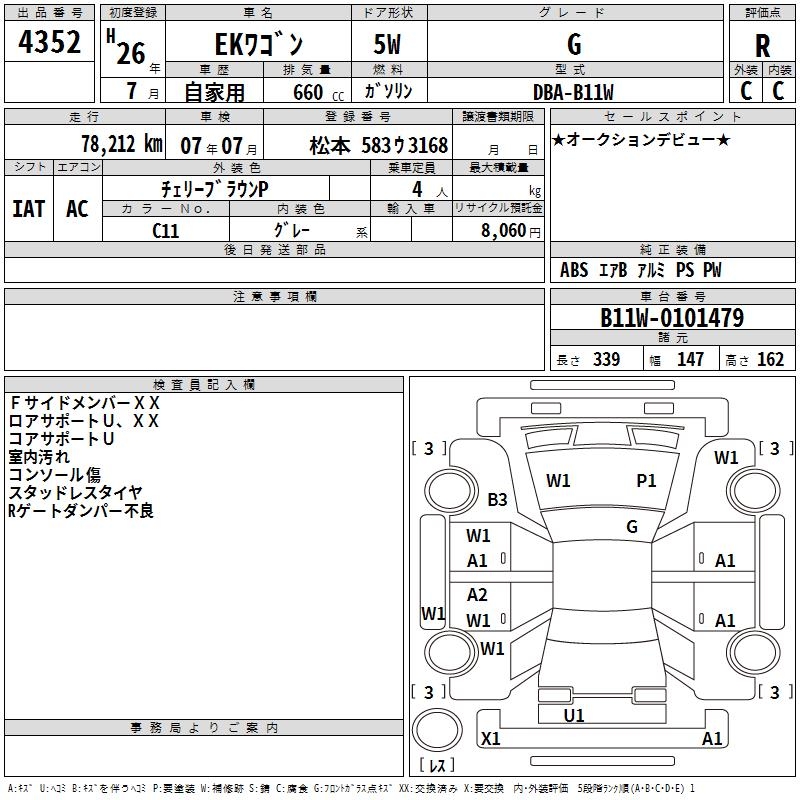Click the recycle deposit 8,060円 value
The height and width of the screenshot is (800, 800).
click(x=509, y=230)
